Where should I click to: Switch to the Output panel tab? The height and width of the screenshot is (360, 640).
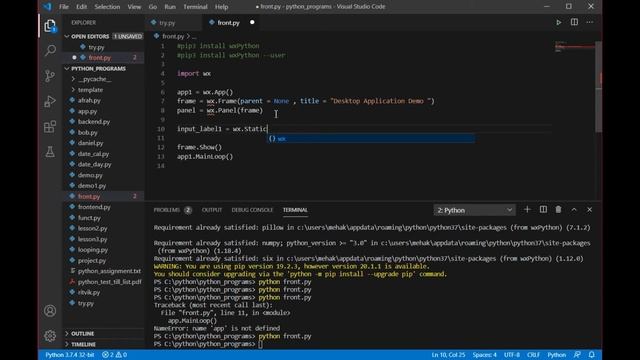pos(212,210)
